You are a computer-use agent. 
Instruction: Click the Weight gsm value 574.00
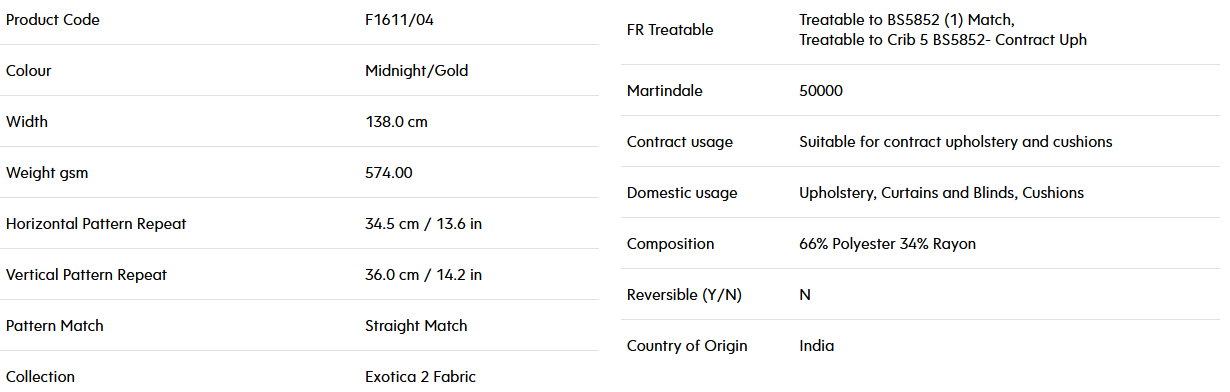389,173
